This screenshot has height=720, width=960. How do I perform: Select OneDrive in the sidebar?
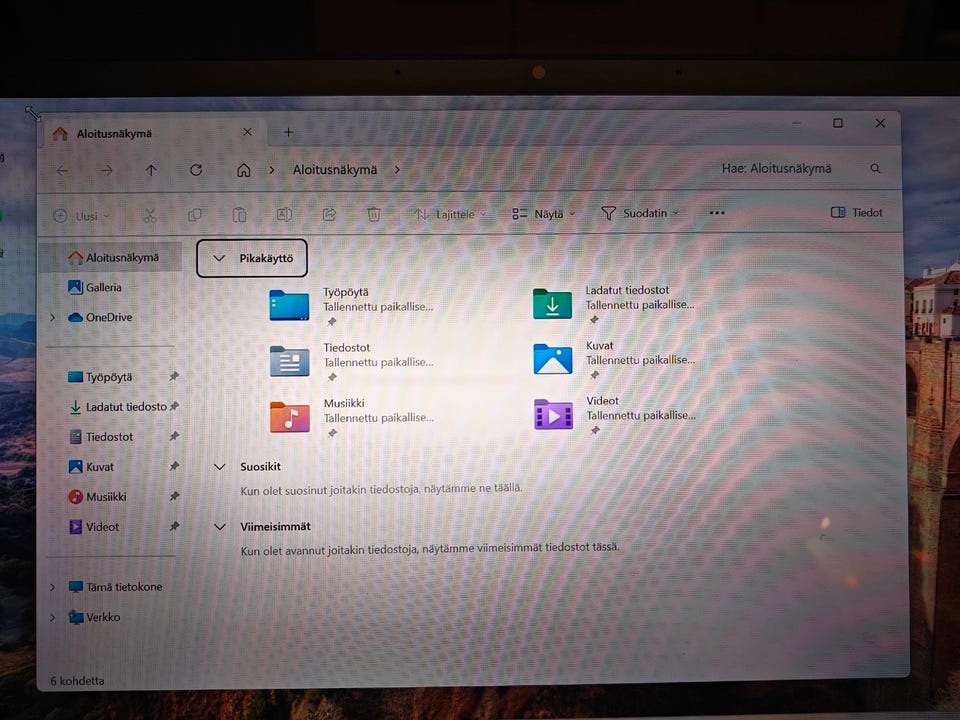100,317
